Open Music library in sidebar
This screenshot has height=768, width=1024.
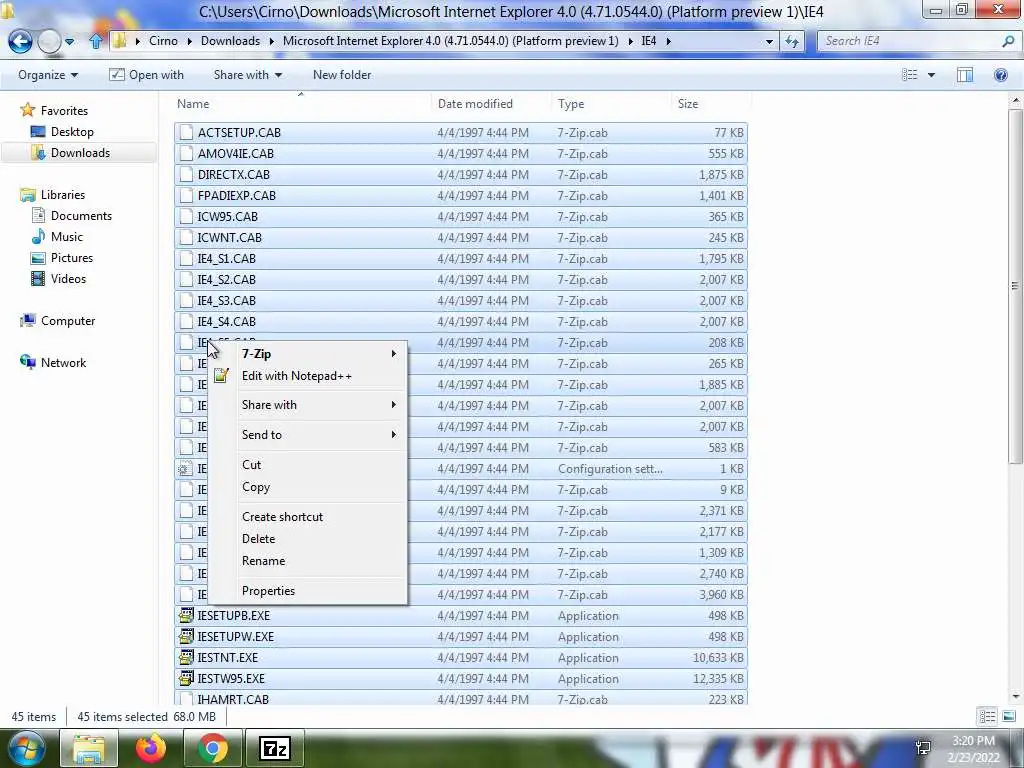[67, 237]
